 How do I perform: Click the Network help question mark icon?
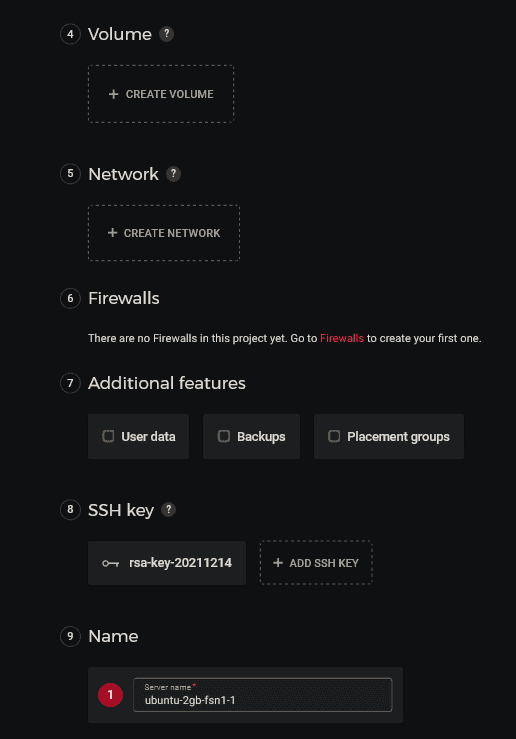click(x=173, y=174)
